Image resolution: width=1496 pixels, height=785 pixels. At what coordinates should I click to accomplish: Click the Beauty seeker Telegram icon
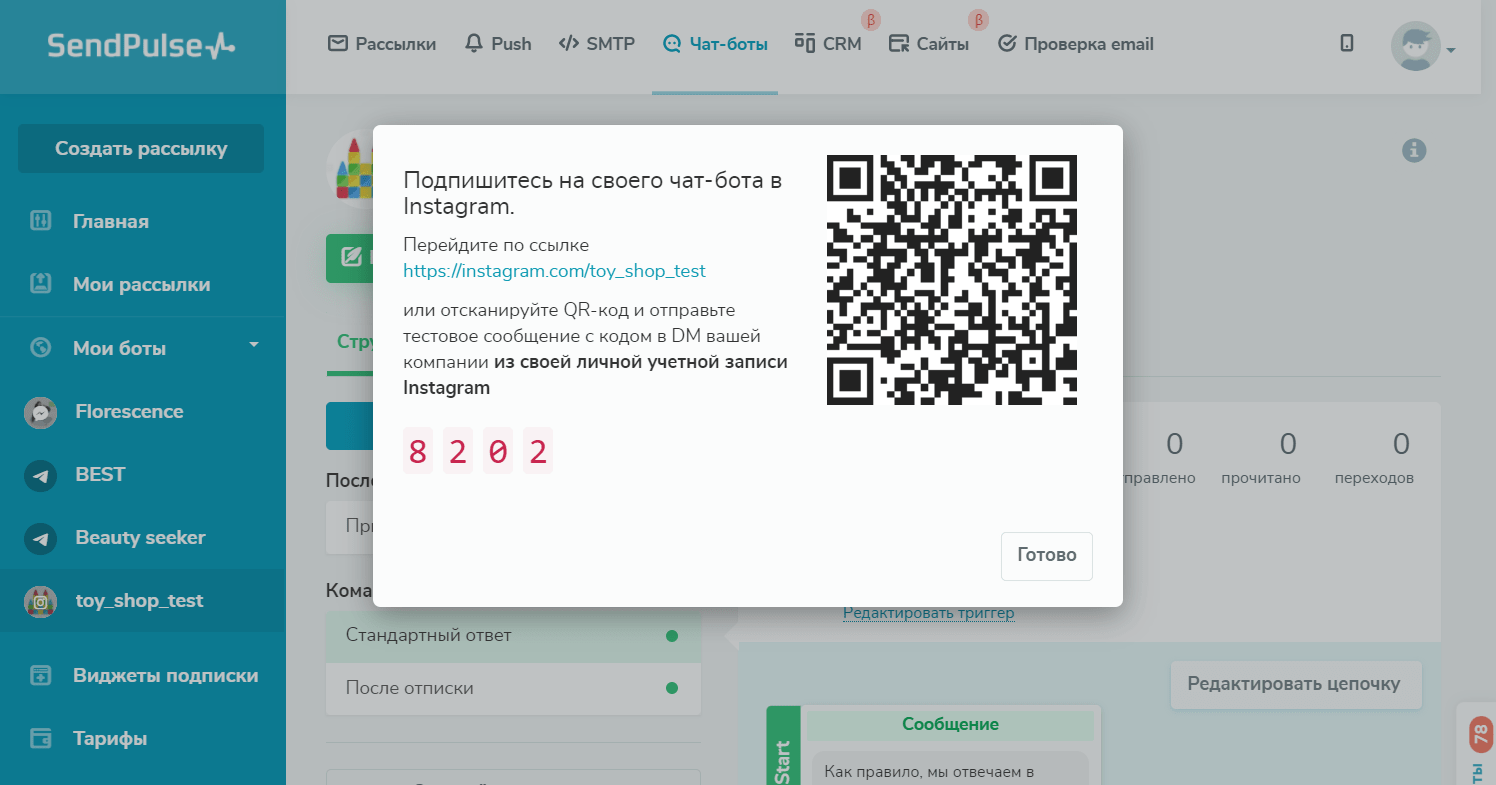[x=40, y=538]
